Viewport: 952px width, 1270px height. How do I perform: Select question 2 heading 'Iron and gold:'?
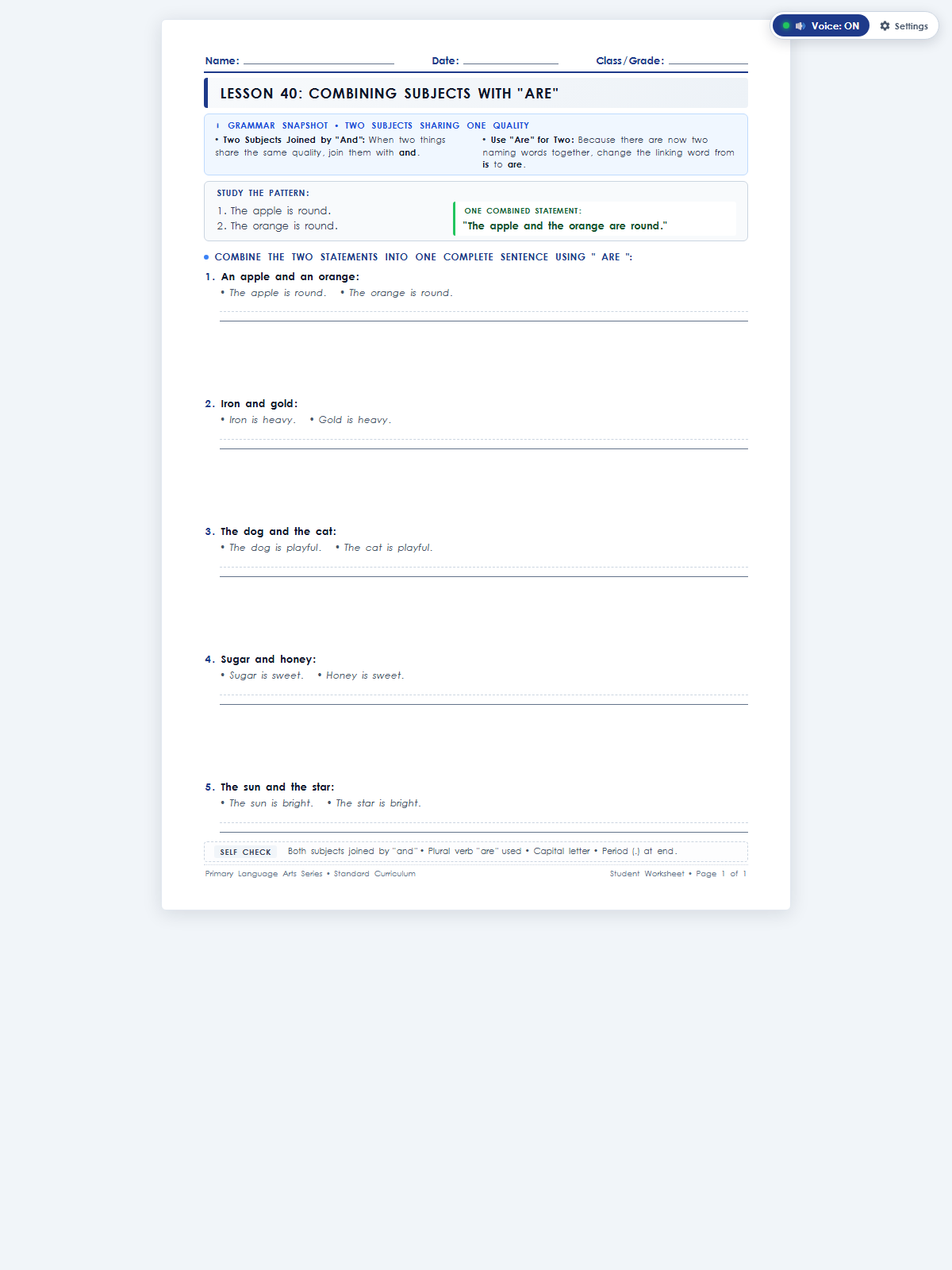[259, 404]
